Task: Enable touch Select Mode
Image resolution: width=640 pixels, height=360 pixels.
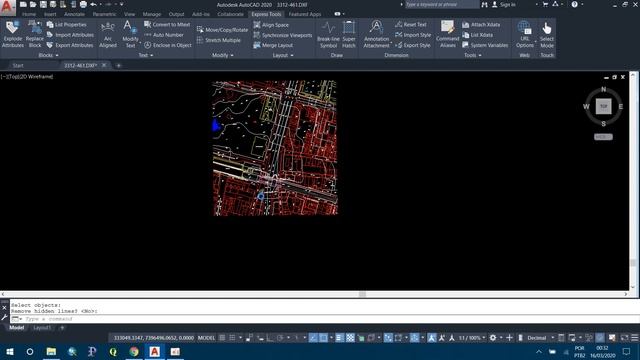Action: point(547,34)
